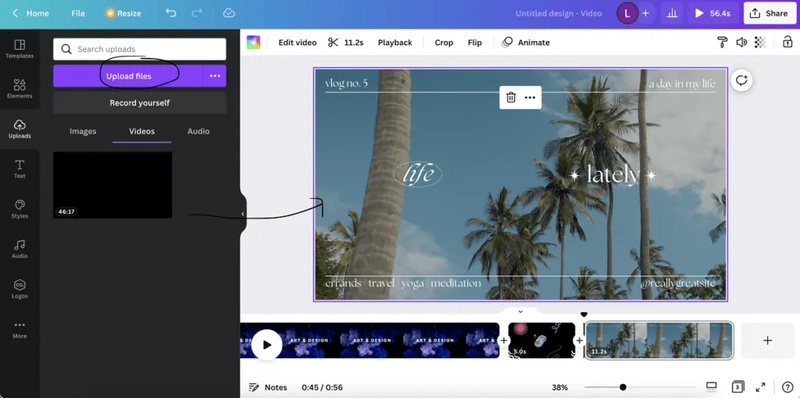Click the Crop tool
The width and height of the screenshot is (800, 398).
(444, 42)
